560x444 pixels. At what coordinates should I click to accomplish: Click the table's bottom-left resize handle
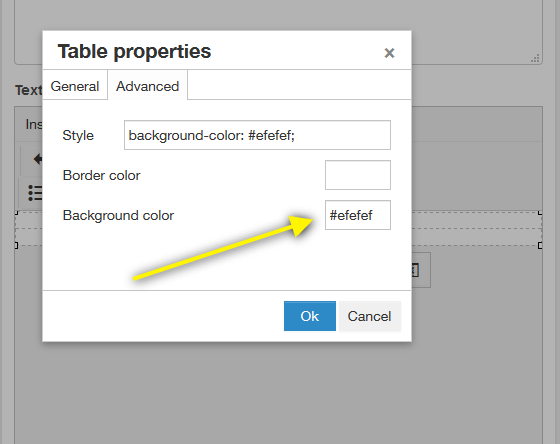pyautogui.click(x=16, y=245)
